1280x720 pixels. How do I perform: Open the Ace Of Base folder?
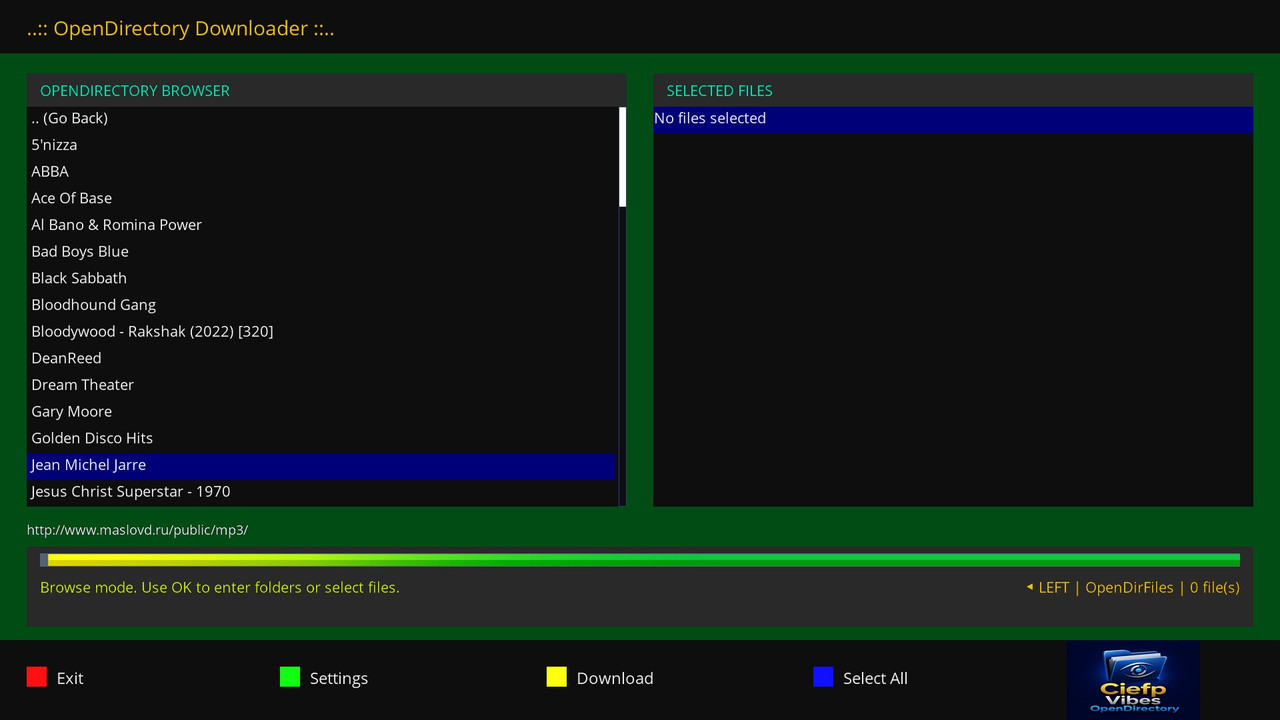pos(321,198)
